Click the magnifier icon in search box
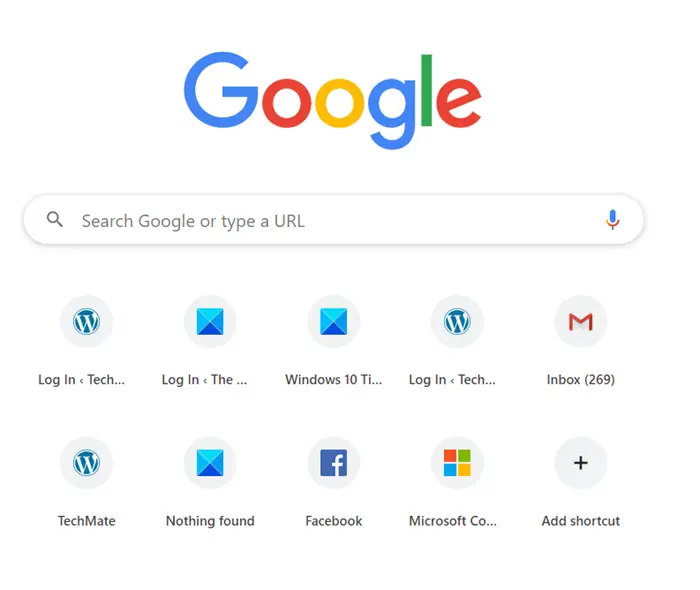 point(54,220)
